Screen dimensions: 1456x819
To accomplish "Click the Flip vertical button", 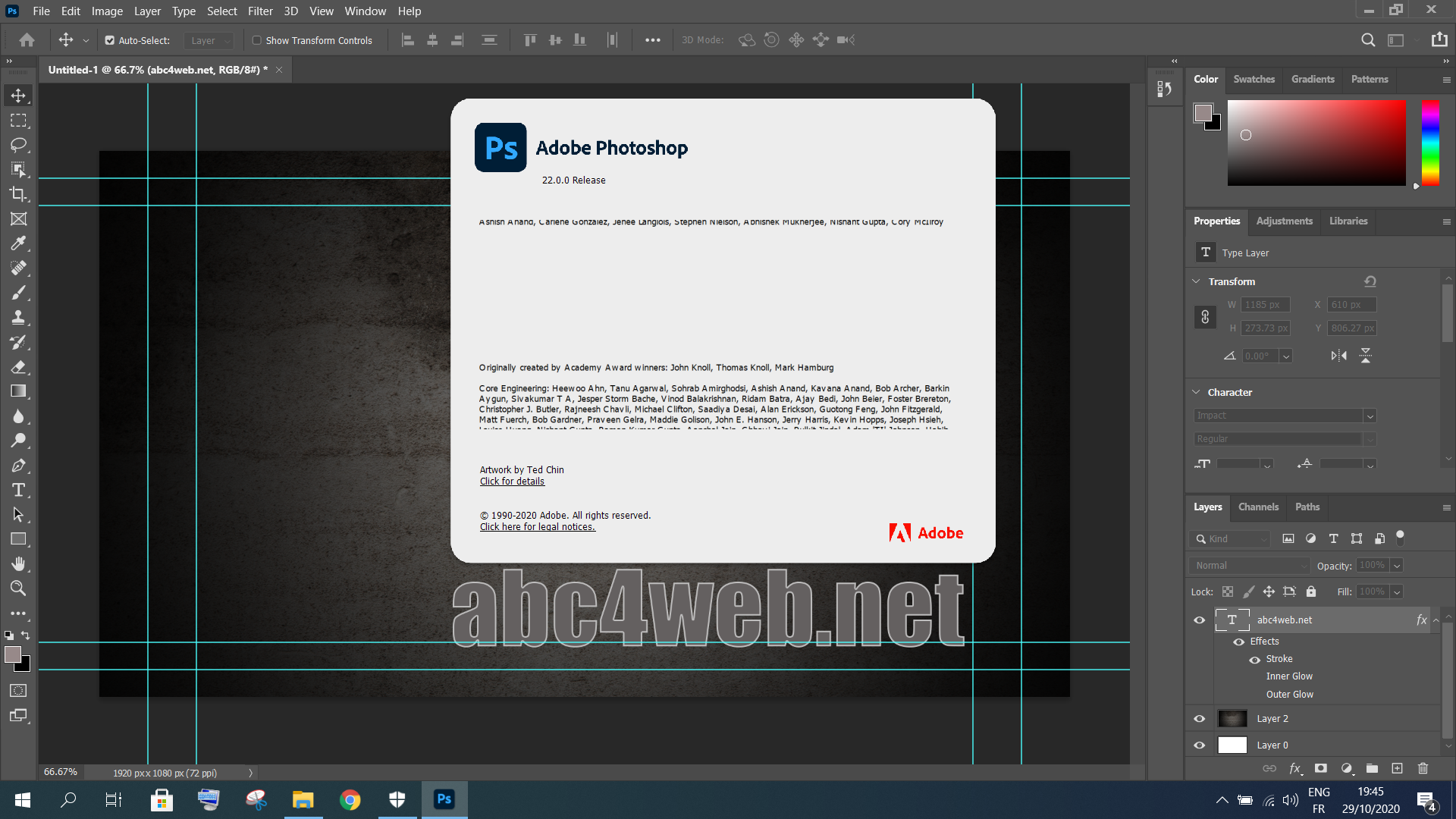I will [x=1365, y=356].
